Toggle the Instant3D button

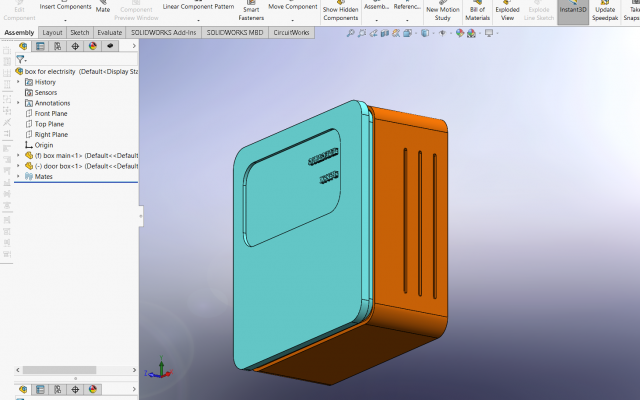[573, 9]
